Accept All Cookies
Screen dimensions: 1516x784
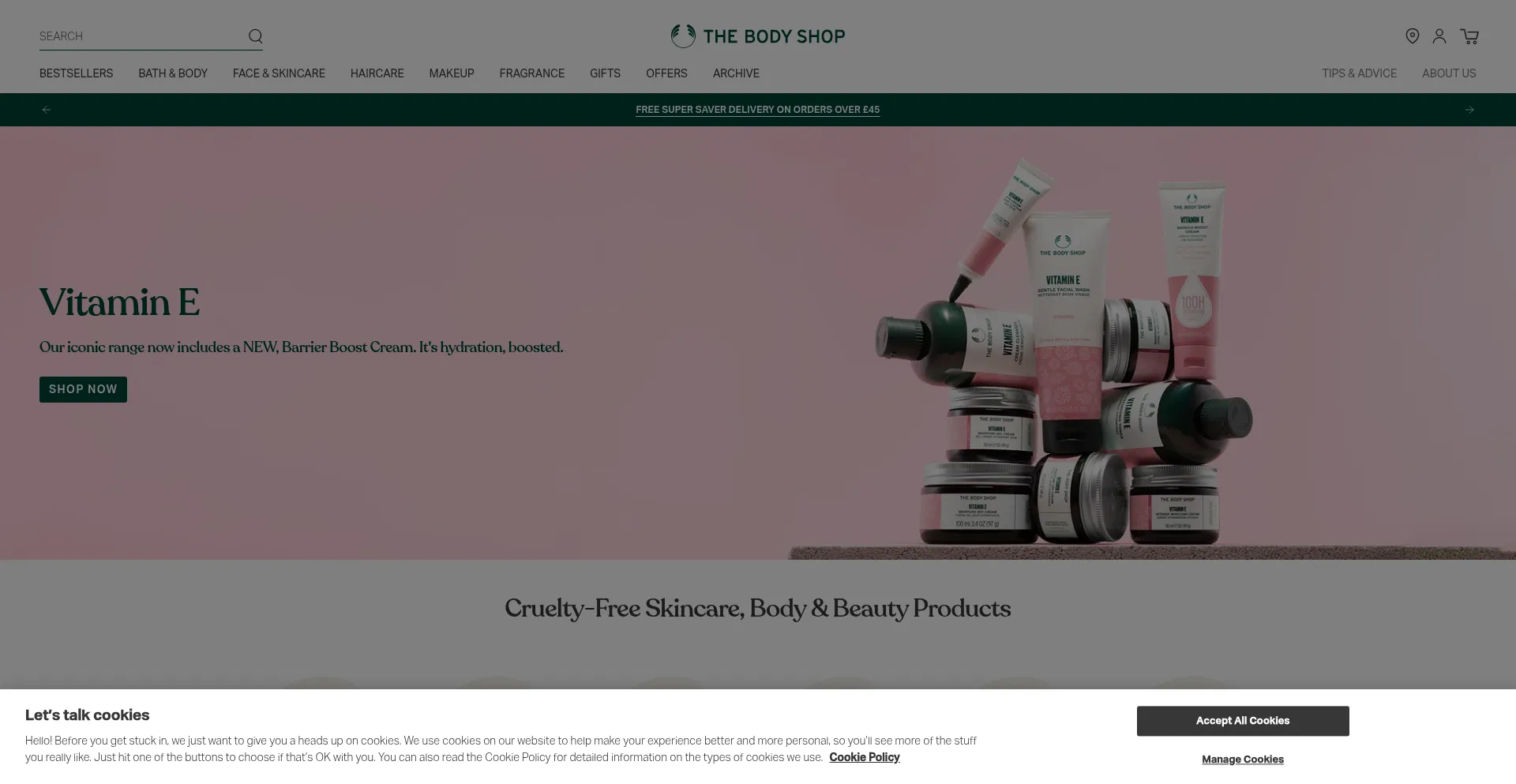(x=1243, y=721)
